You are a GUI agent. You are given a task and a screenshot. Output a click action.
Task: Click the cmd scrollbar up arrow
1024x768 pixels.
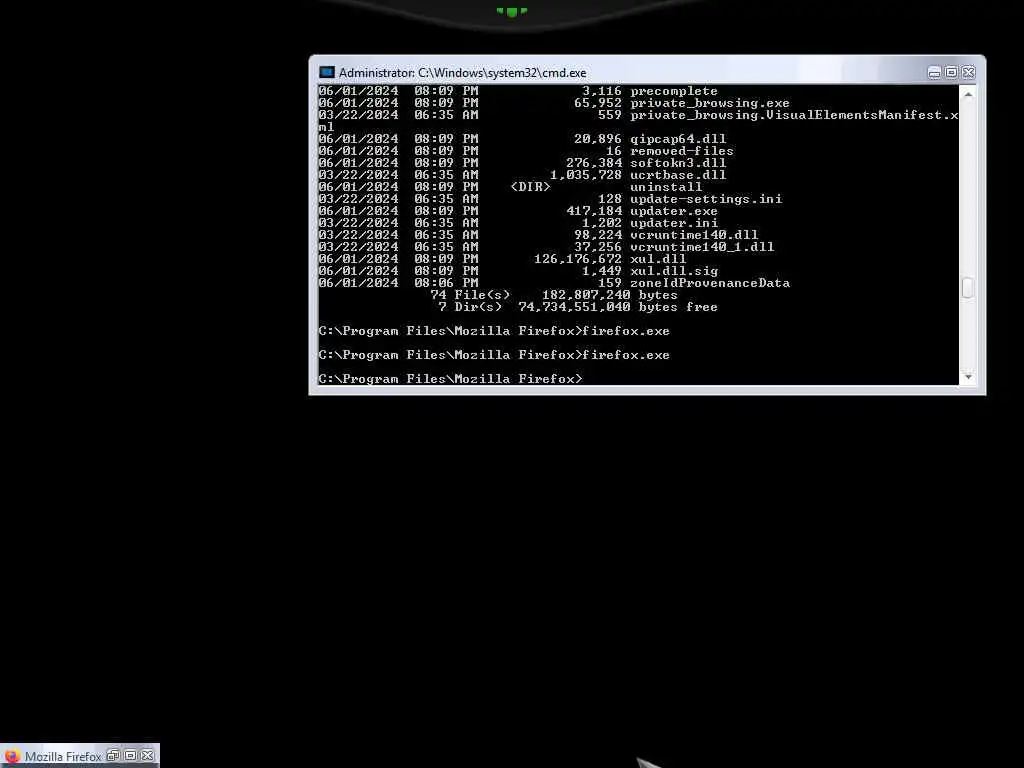[x=968, y=95]
